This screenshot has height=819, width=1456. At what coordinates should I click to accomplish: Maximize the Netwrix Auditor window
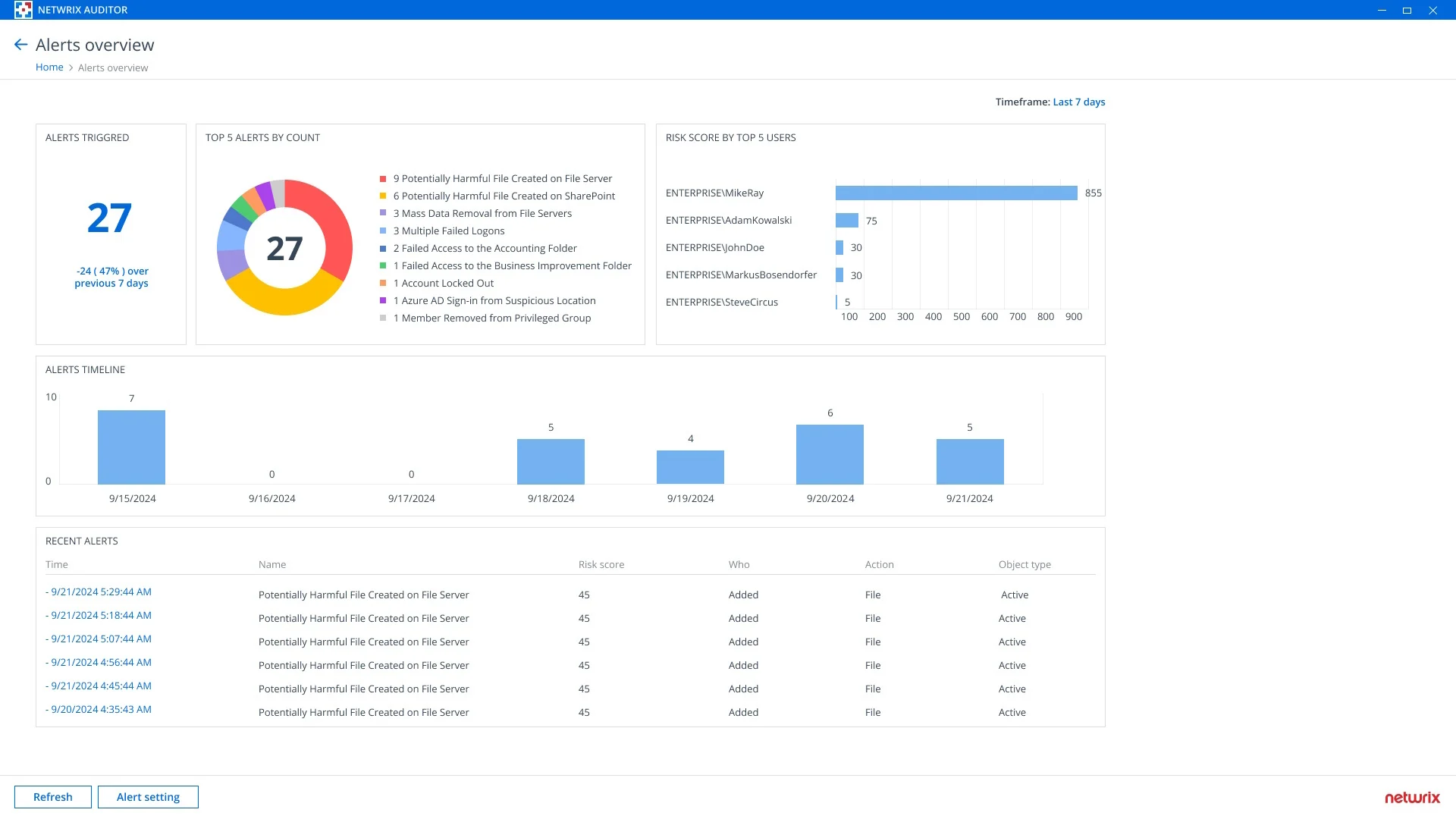[x=1407, y=10]
